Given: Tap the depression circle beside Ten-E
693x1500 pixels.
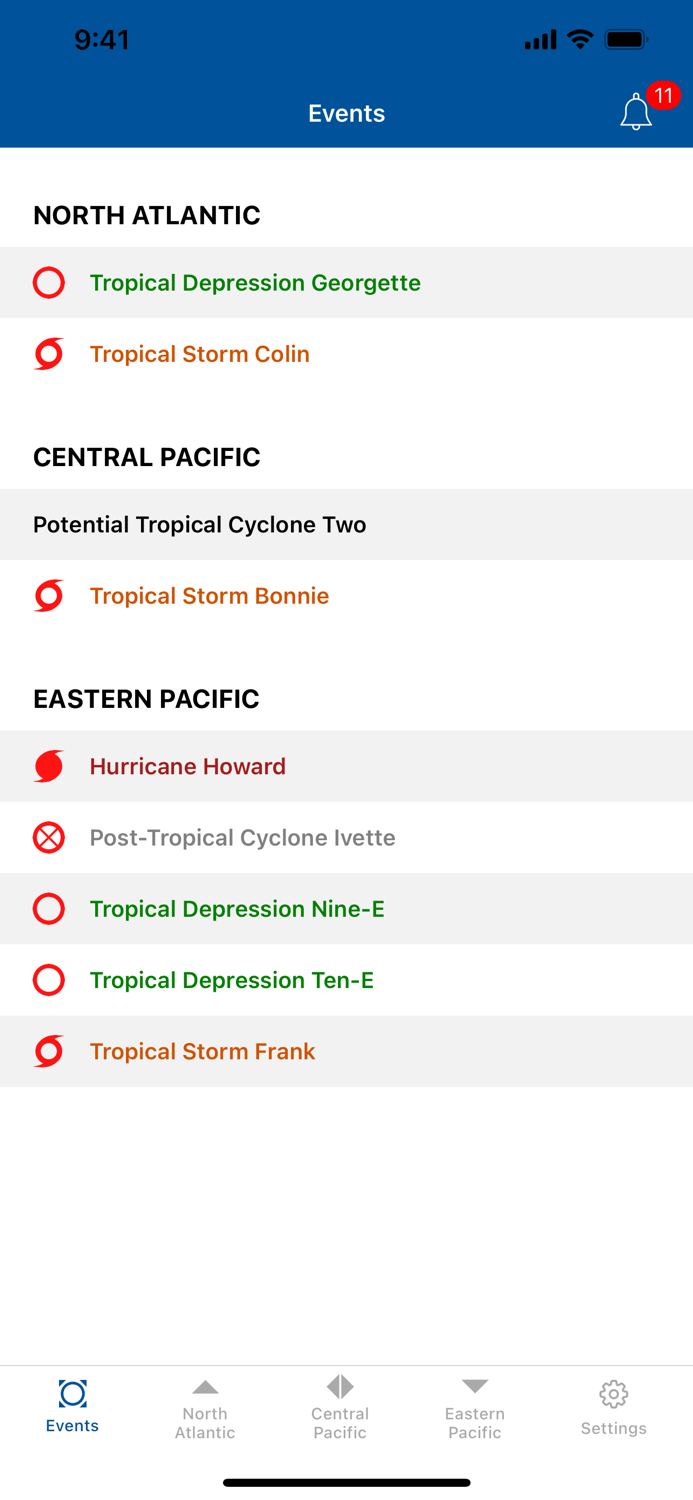Looking at the screenshot, I should (x=48, y=980).
